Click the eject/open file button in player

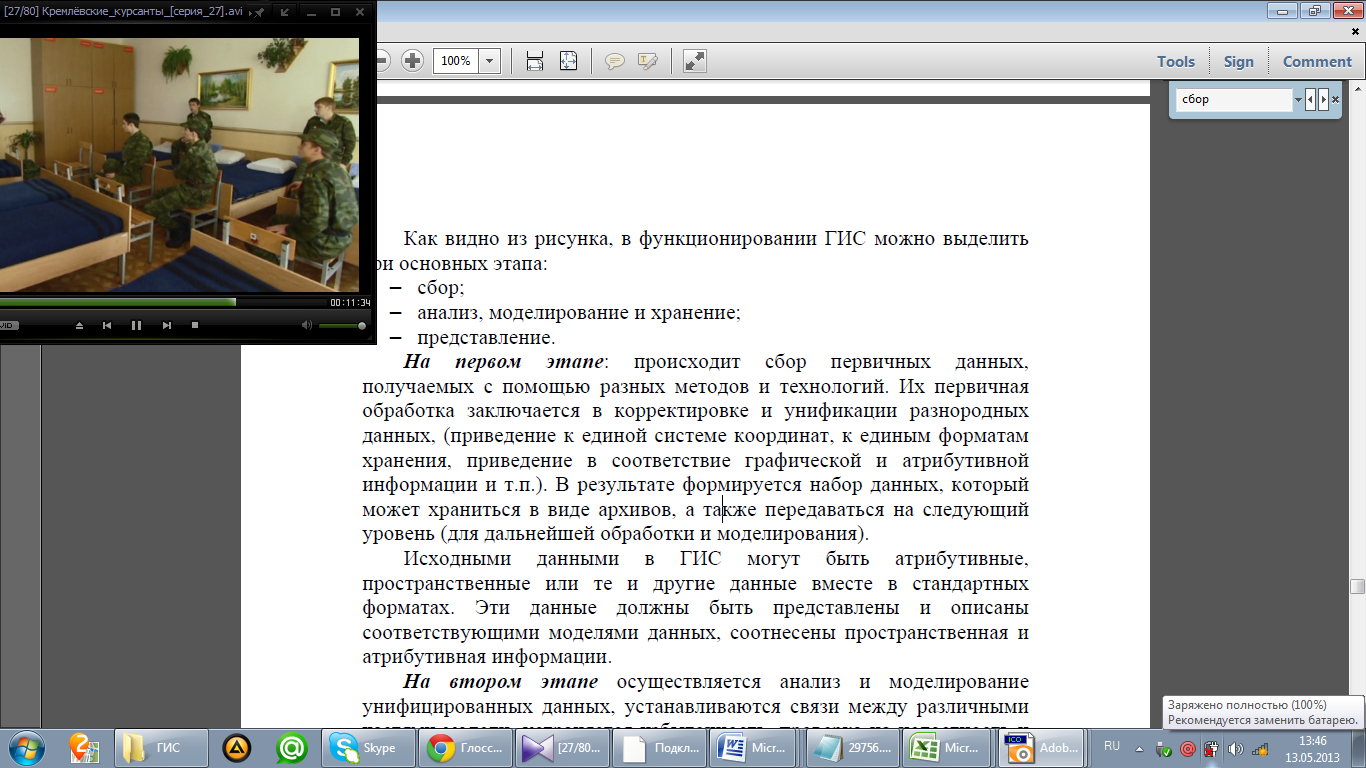(79, 325)
